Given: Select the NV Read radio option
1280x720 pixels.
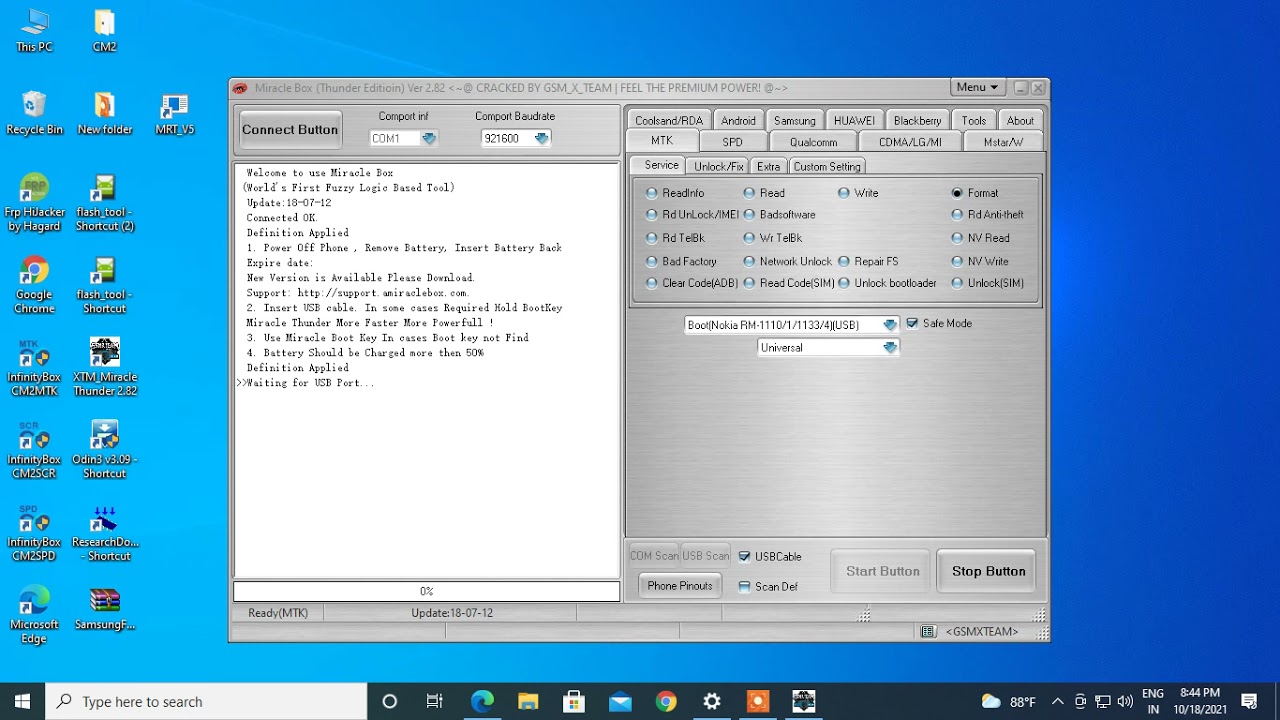Looking at the screenshot, I should point(981,238).
